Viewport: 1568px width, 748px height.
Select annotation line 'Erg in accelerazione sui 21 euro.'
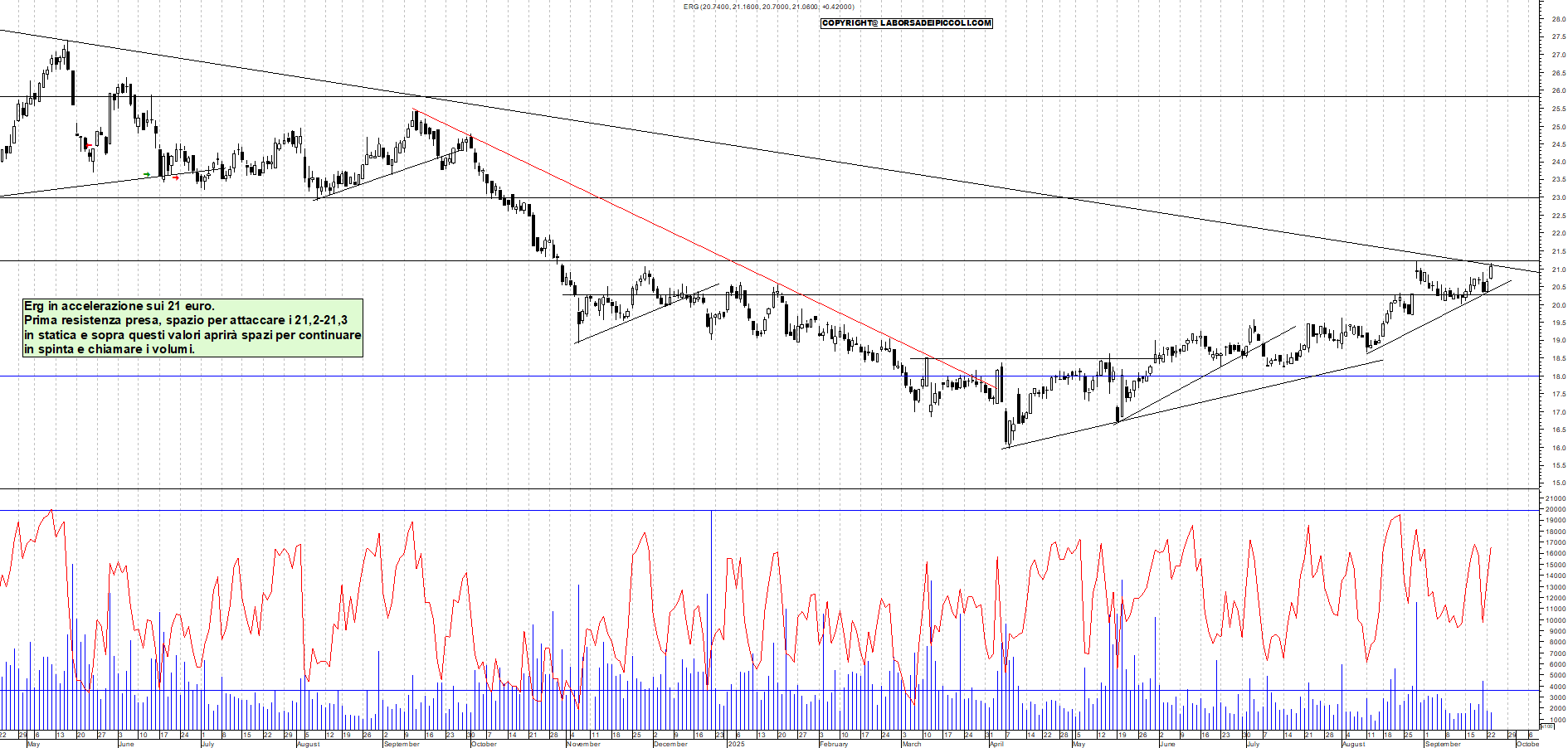pyautogui.click(x=119, y=306)
